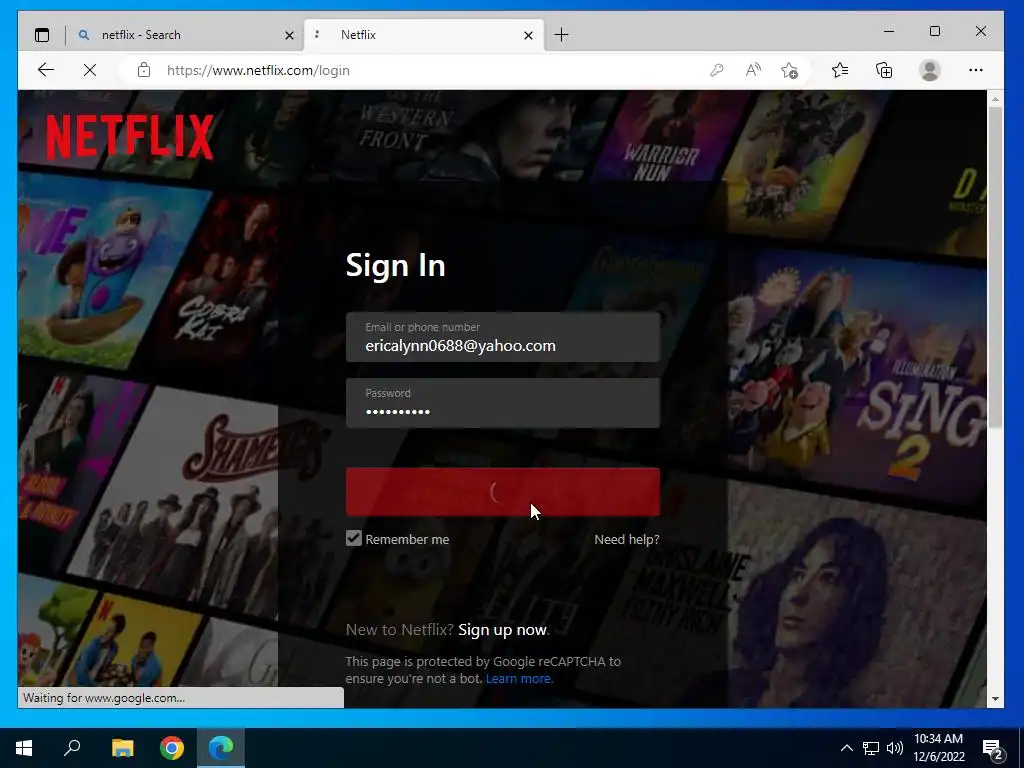The height and width of the screenshot is (768, 1024).
Task: Click the page scroll down arrow
Action: 995,699
